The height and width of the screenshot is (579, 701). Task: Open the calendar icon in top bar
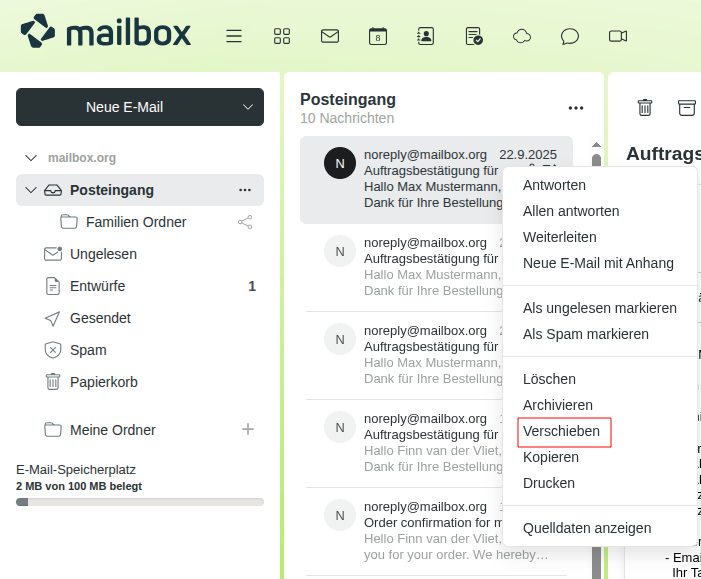[x=378, y=36]
